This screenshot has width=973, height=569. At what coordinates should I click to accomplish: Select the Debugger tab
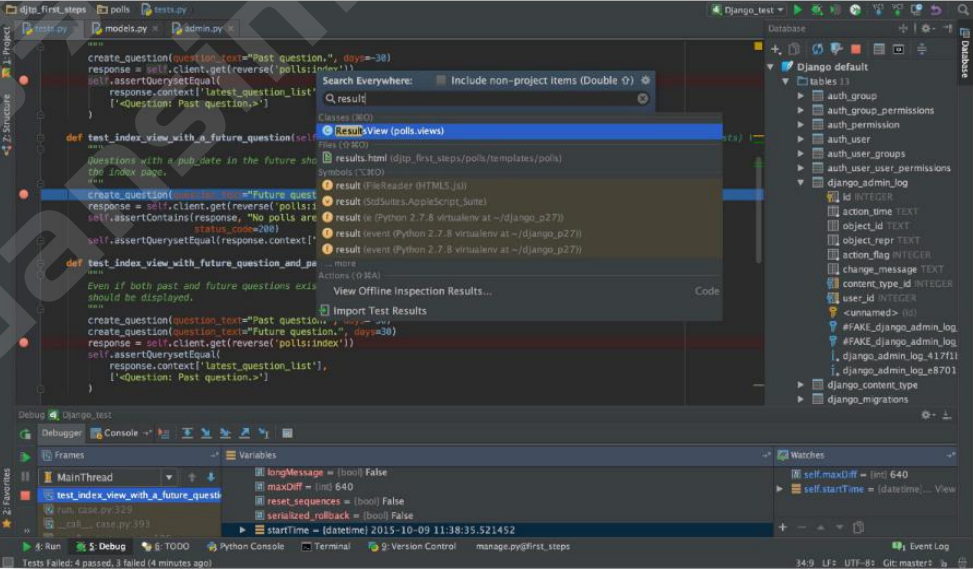[61, 433]
